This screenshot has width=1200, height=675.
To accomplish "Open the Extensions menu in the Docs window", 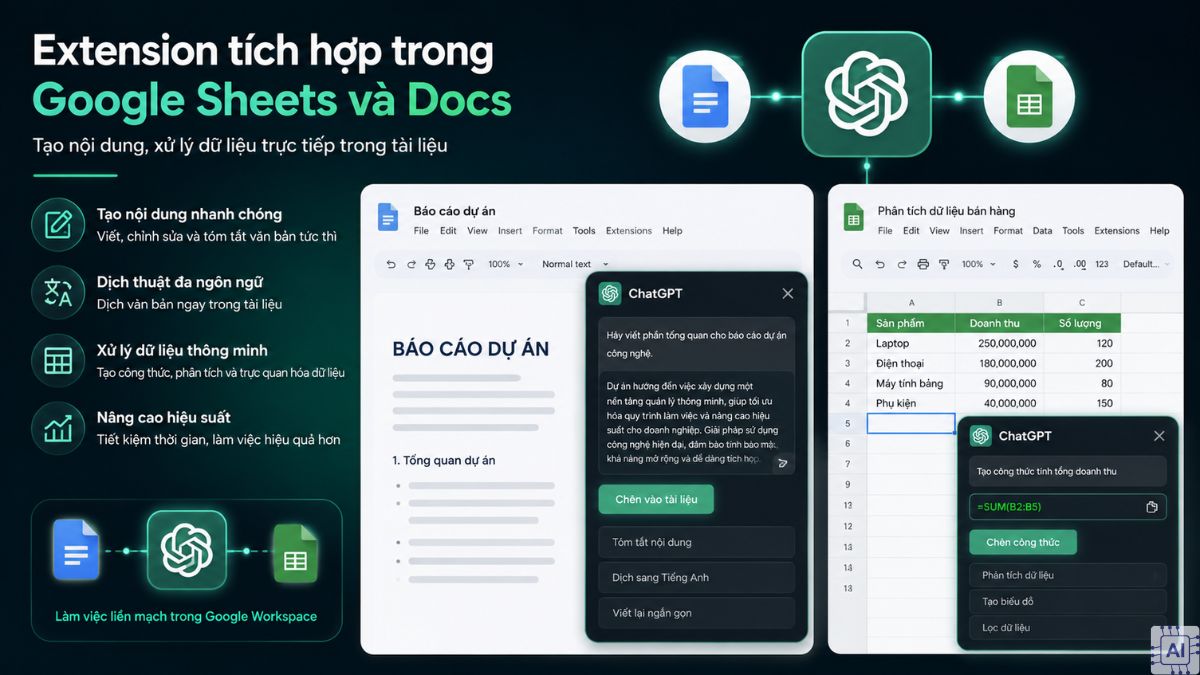I will click(629, 231).
